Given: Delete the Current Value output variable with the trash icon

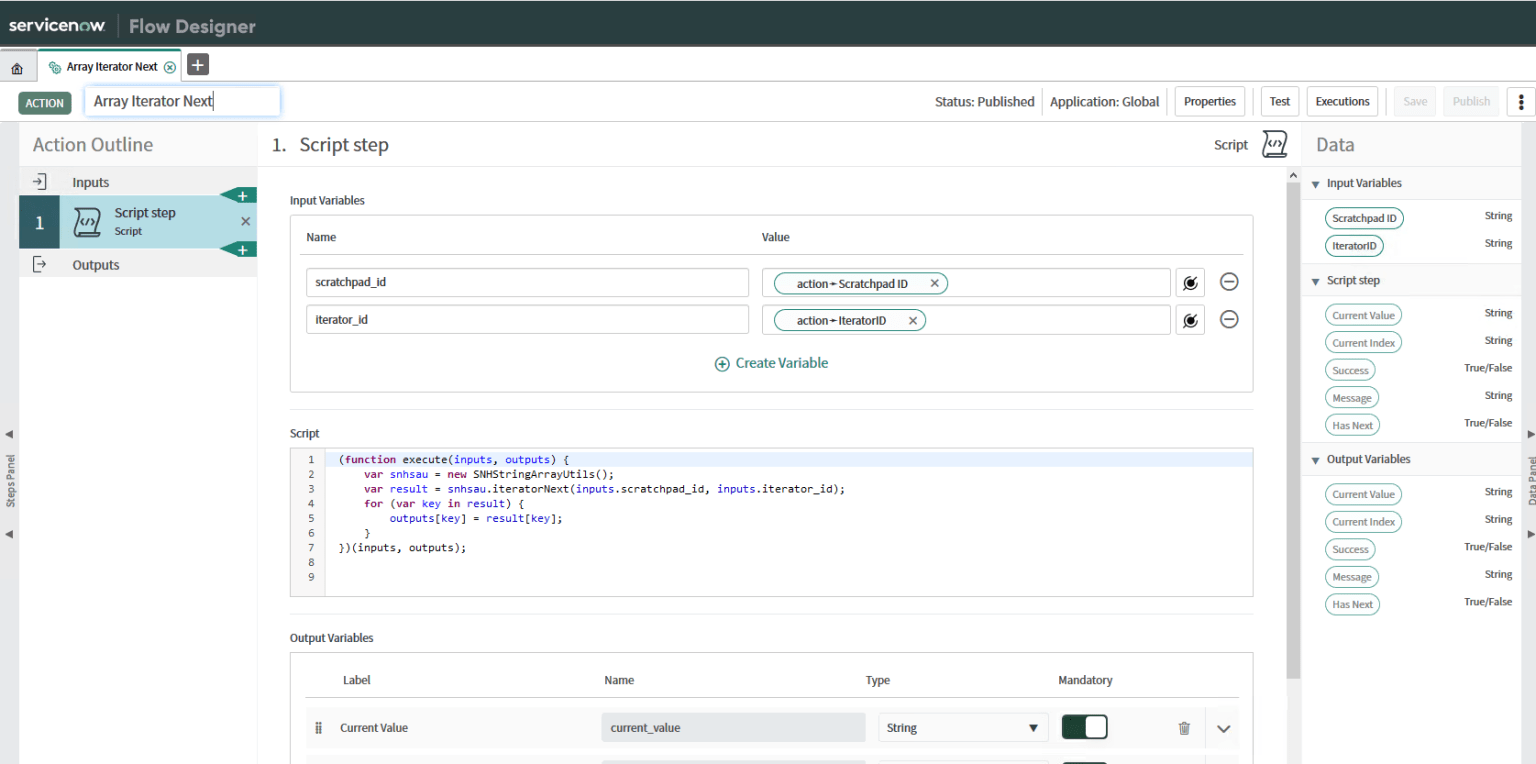Looking at the screenshot, I should (x=1184, y=727).
